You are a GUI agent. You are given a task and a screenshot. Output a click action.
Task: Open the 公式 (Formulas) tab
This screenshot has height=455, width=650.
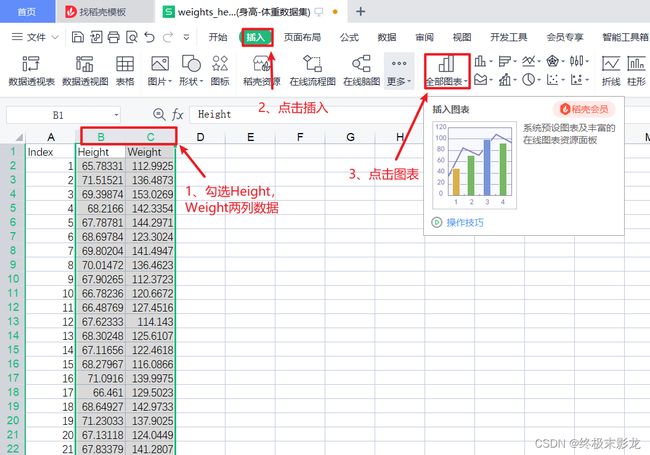pos(349,37)
